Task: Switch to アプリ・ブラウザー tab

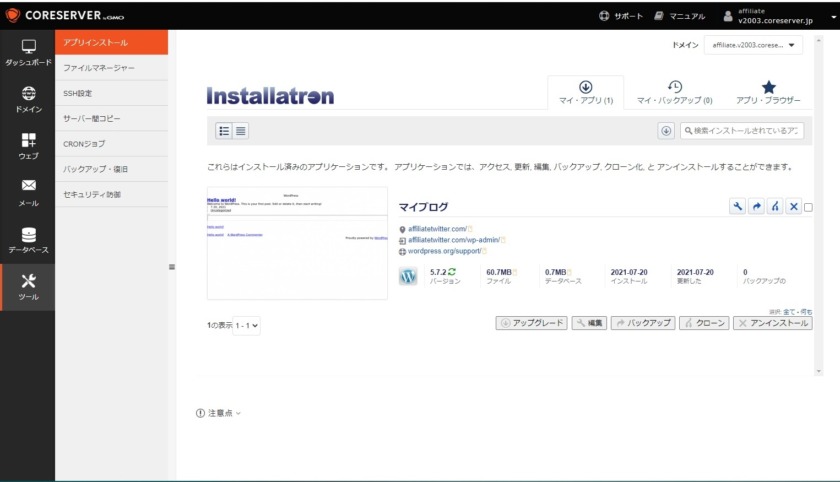Action: click(768, 93)
